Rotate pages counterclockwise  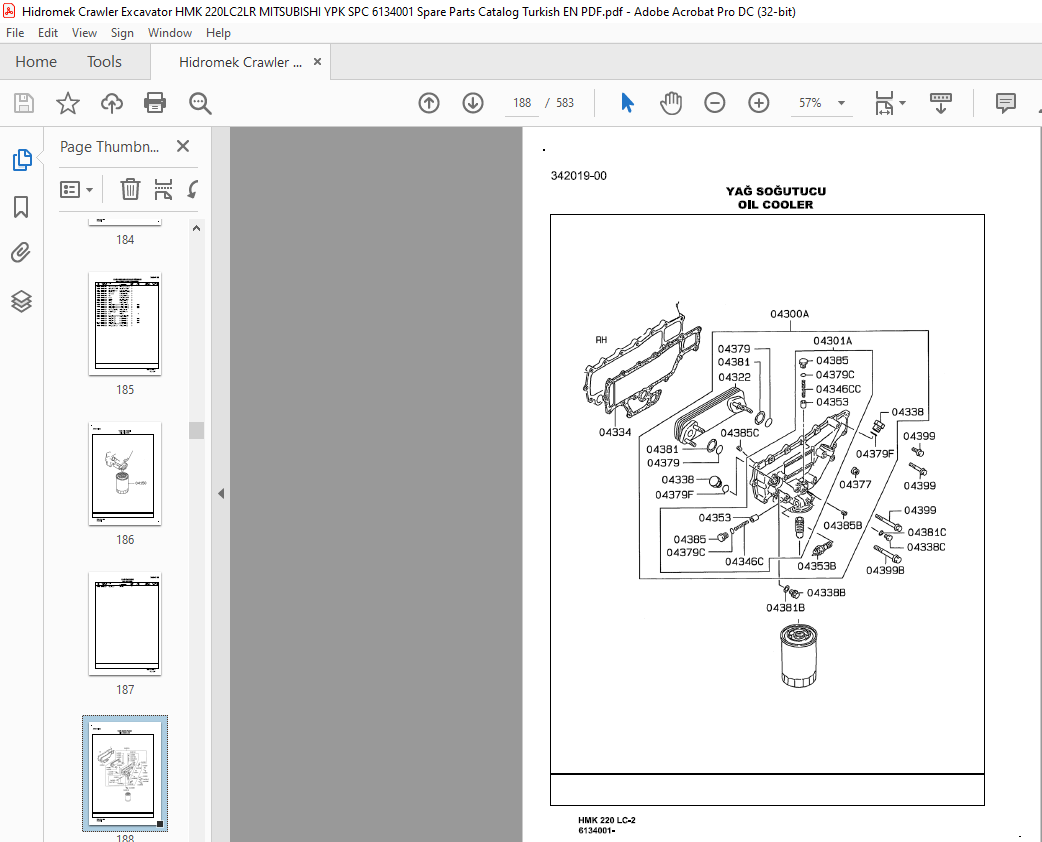click(193, 189)
